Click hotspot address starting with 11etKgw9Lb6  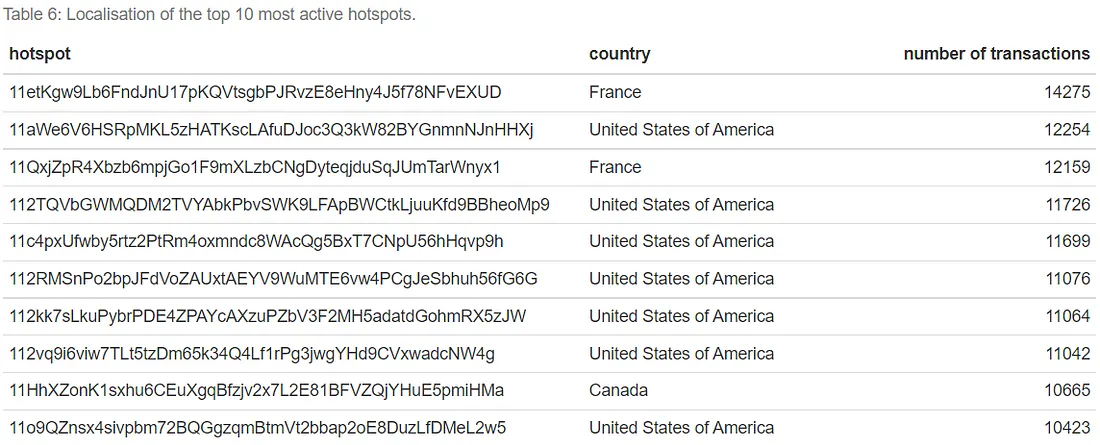pyautogui.click(x=255, y=92)
